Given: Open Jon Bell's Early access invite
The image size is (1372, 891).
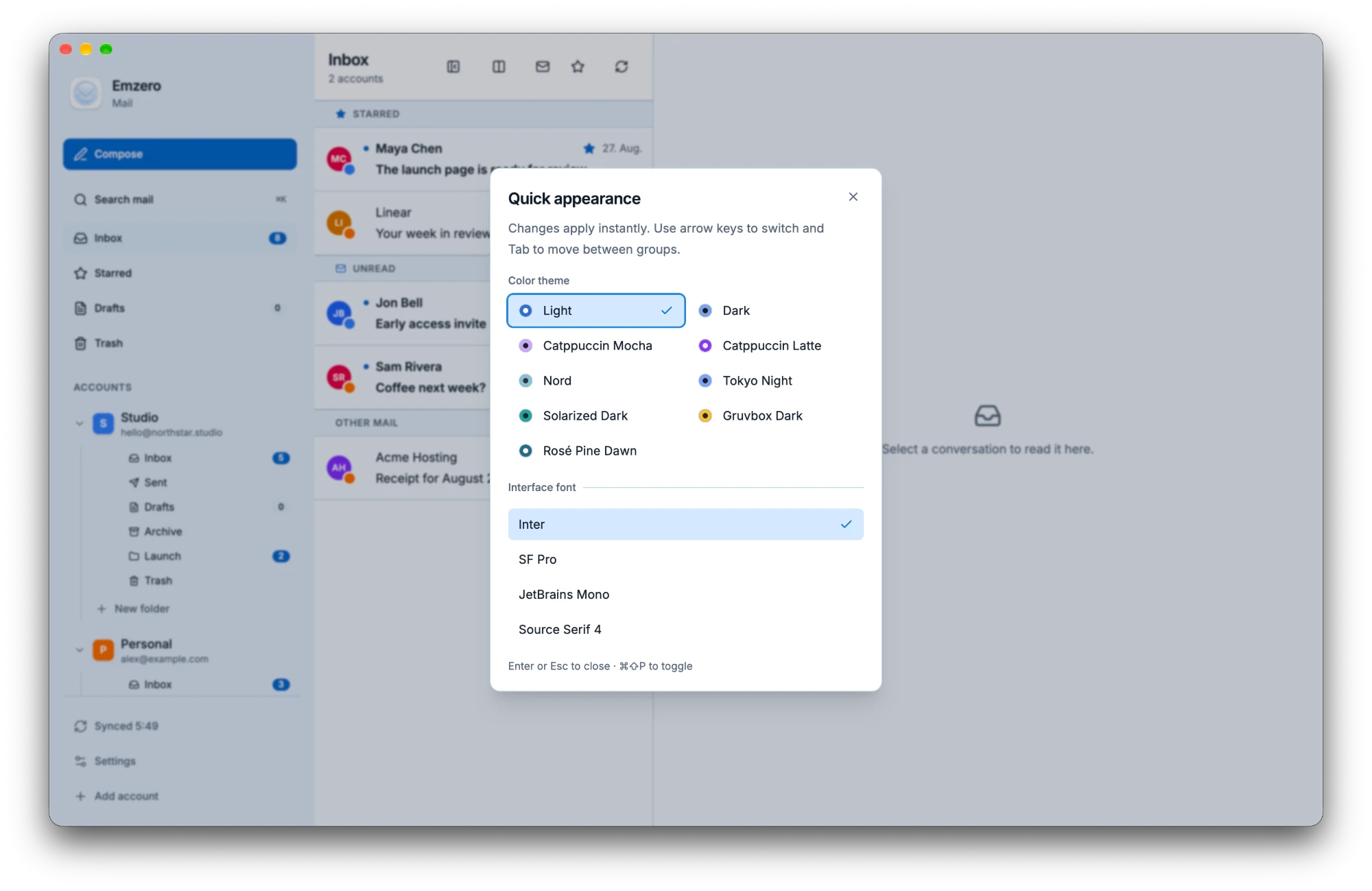Looking at the screenshot, I should tap(403, 313).
